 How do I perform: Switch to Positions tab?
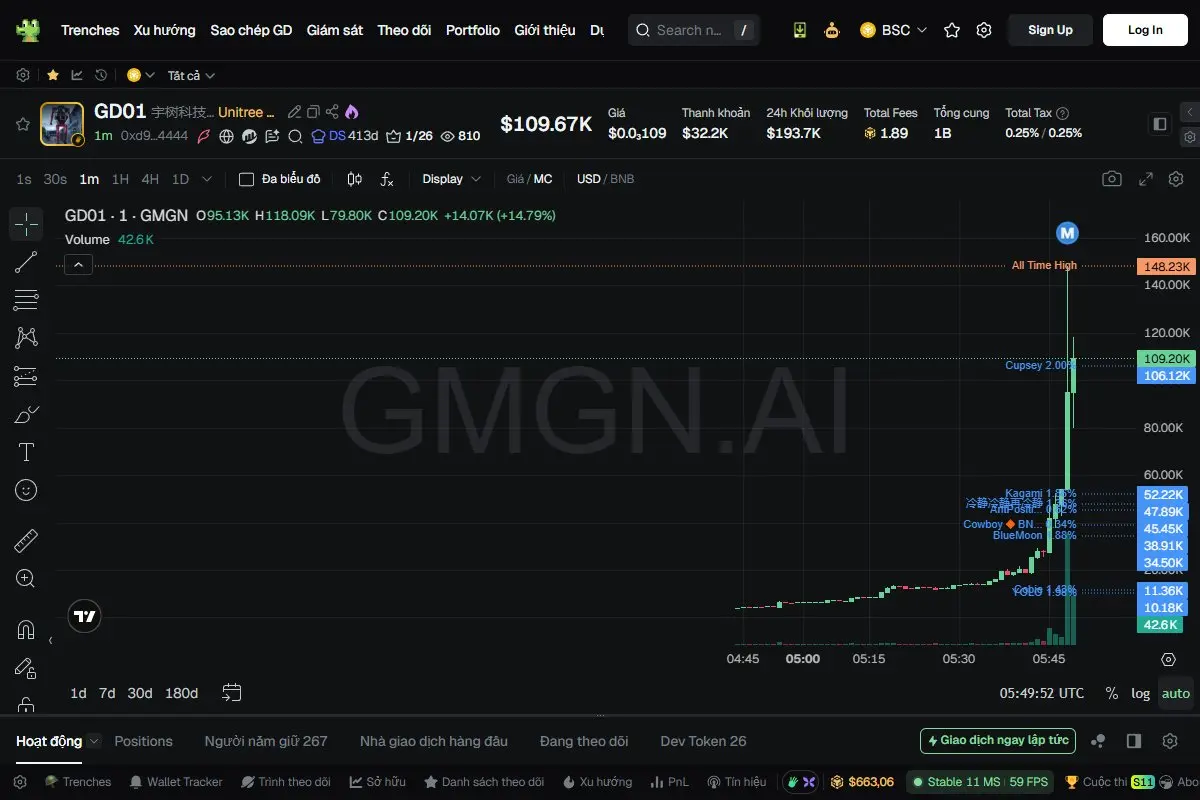pyautogui.click(x=143, y=741)
